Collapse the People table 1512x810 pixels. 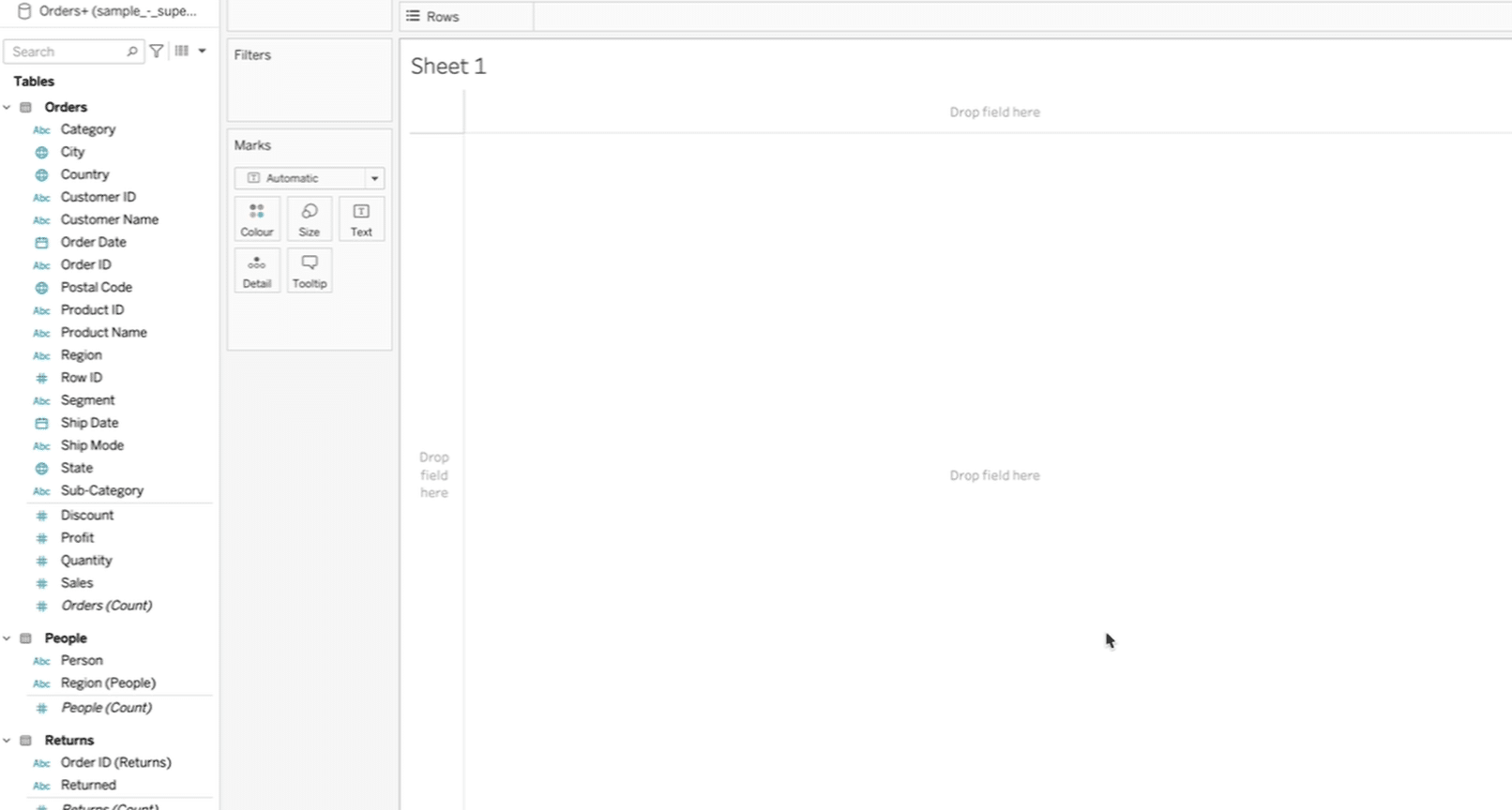point(7,637)
